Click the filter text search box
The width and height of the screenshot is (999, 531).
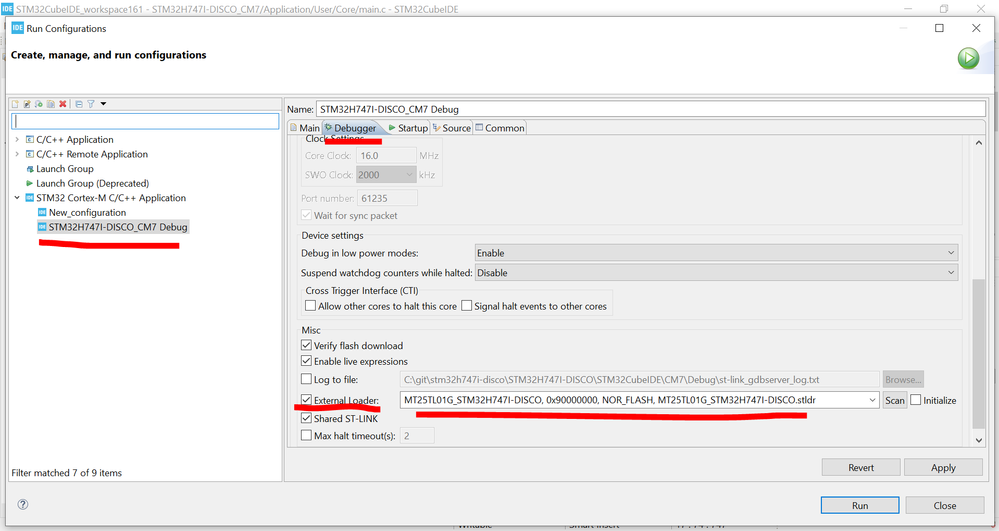[145, 121]
